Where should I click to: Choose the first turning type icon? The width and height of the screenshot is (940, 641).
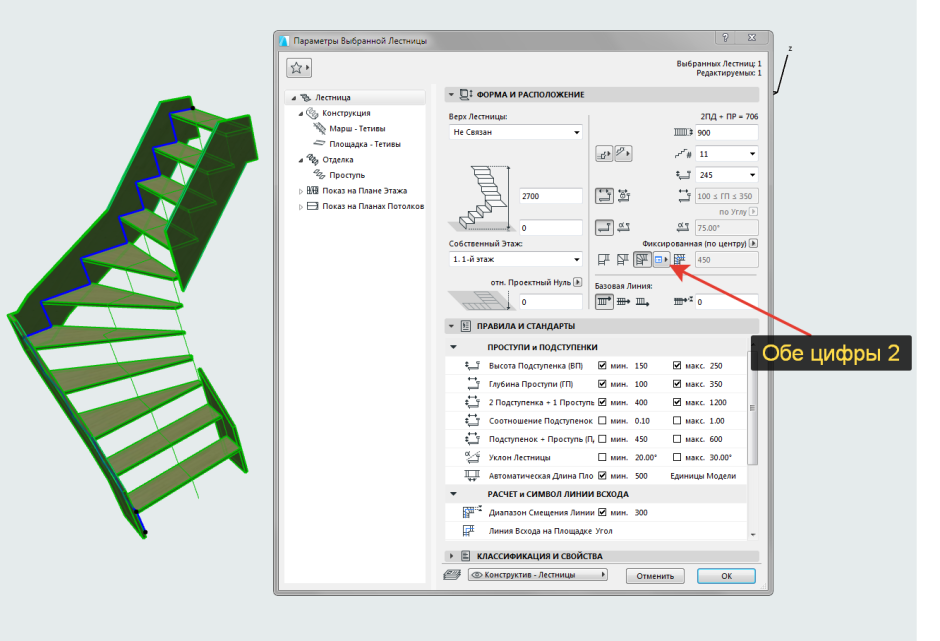click(x=604, y=260)
